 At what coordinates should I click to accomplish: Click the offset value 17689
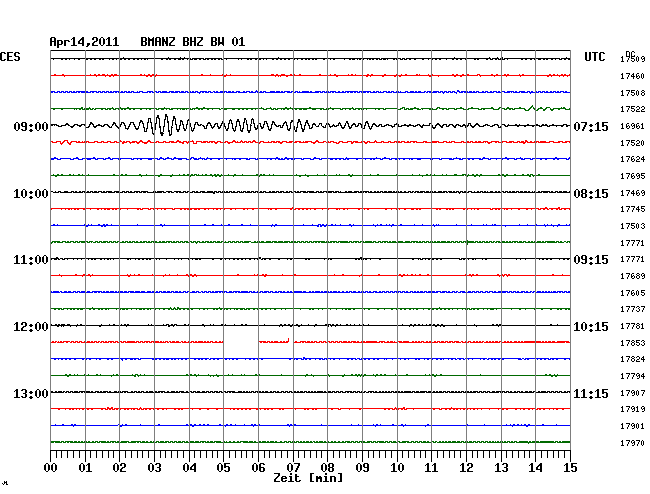tap(633, 276)
